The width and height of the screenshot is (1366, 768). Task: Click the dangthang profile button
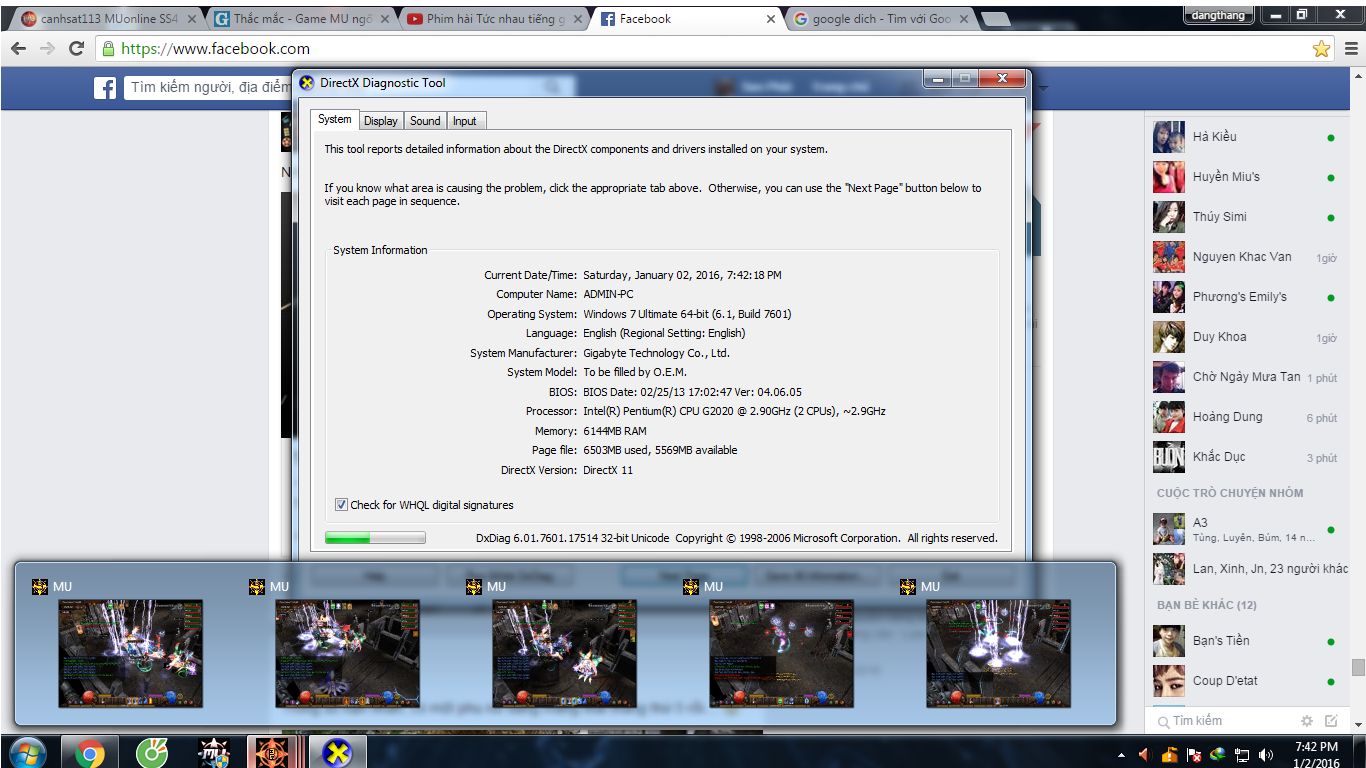(1218, 14)
